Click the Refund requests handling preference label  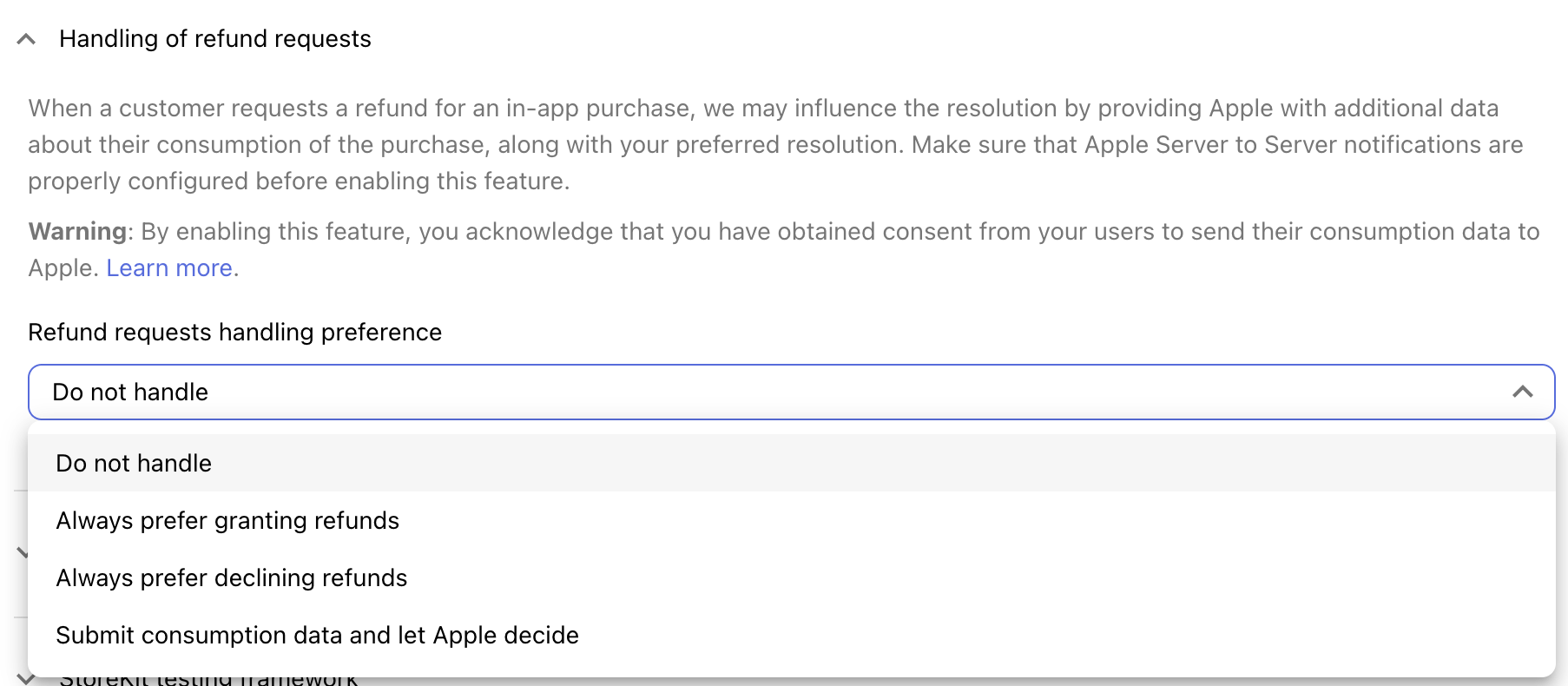pos(234,332)
